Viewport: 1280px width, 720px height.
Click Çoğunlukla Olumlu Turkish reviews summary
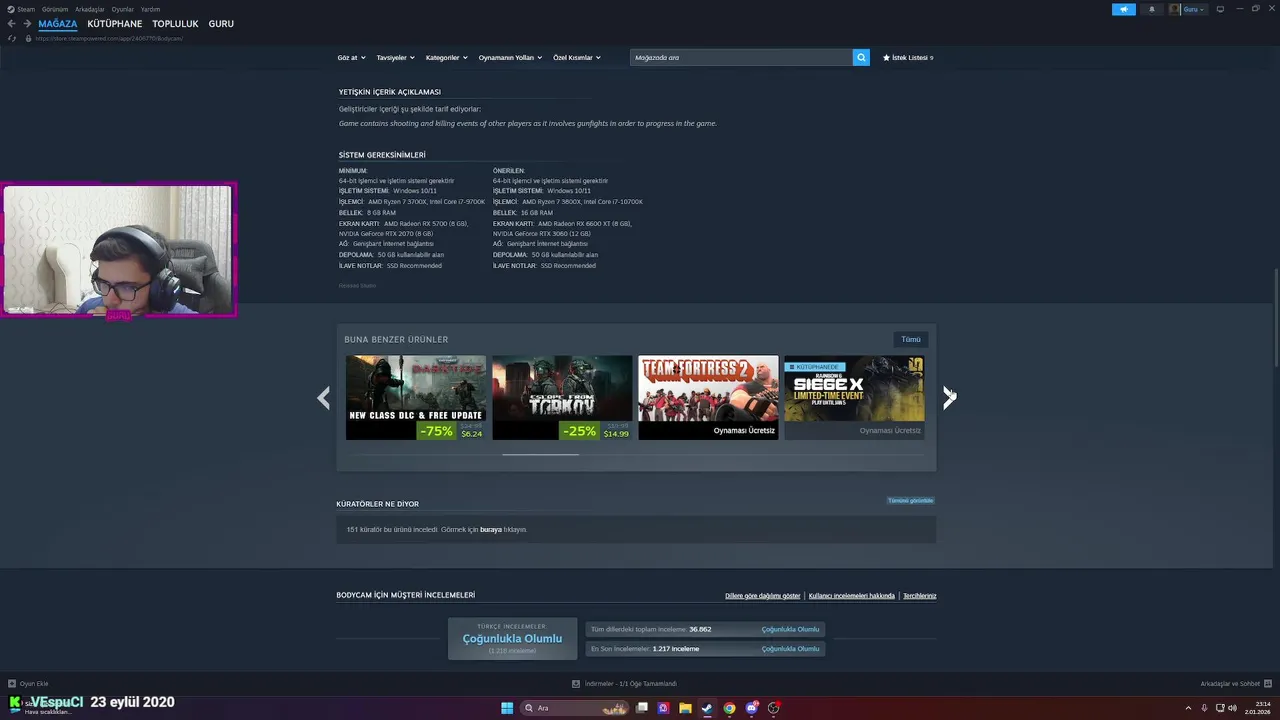pyautogui.click(x=512, y=639)
